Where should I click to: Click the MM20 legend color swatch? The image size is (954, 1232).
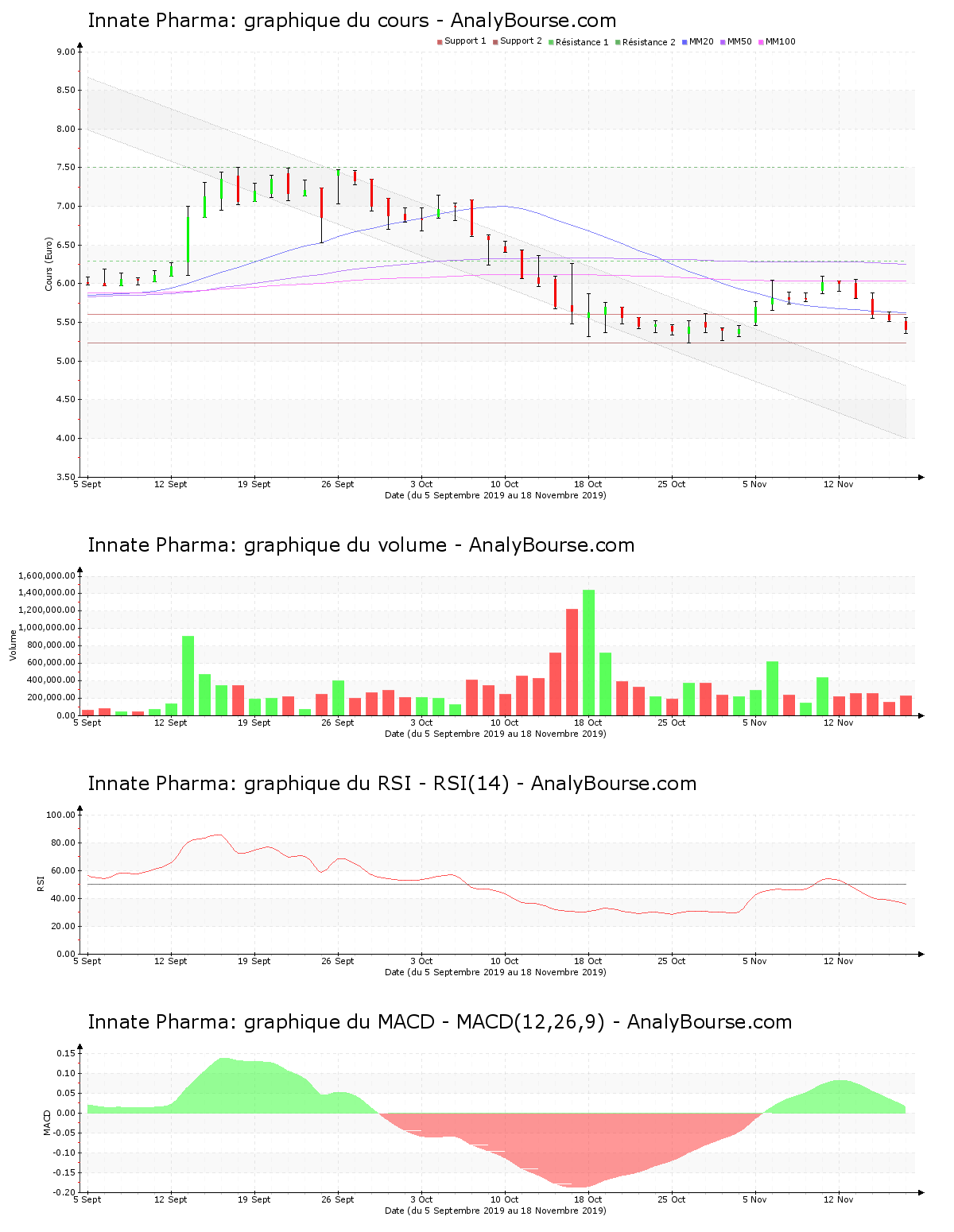[684, 42]
